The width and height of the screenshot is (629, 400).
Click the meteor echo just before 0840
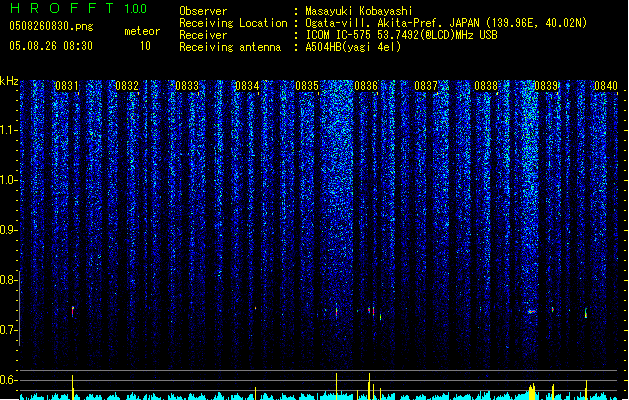(586, 313)
